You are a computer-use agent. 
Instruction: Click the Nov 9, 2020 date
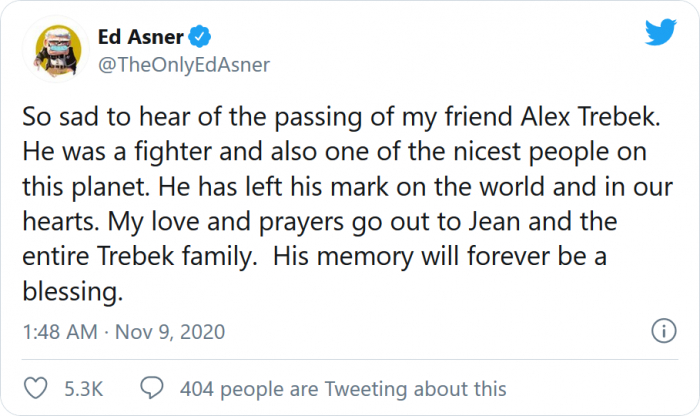168,331
